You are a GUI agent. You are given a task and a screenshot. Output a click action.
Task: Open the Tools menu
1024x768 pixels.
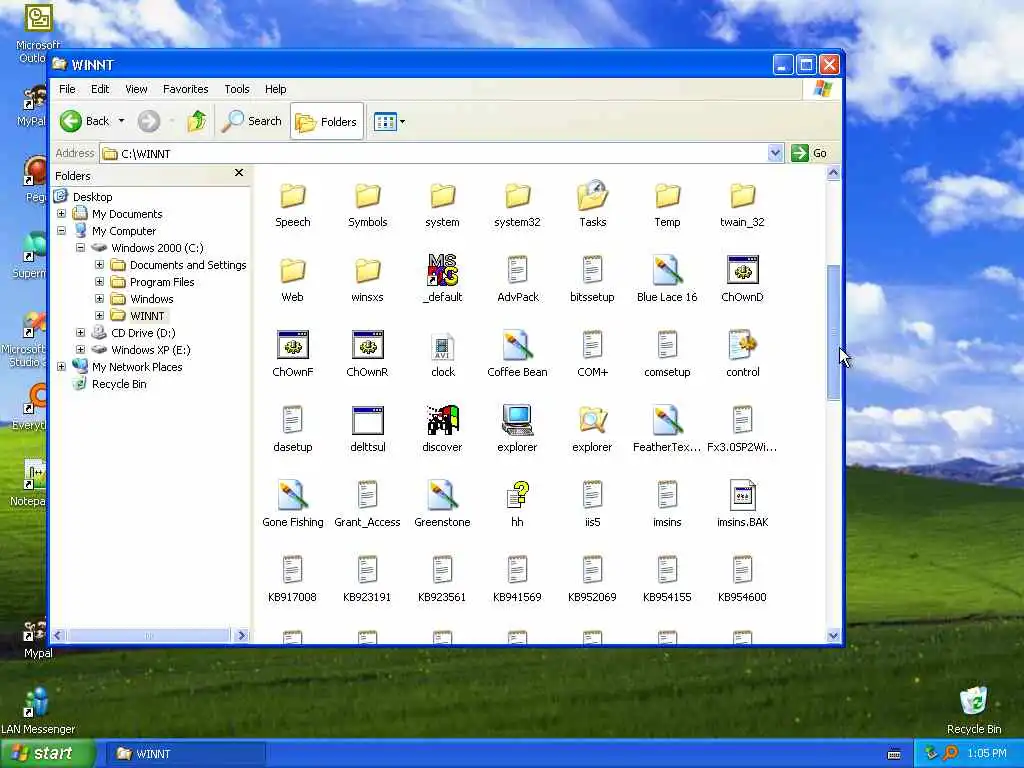(236, 89)
